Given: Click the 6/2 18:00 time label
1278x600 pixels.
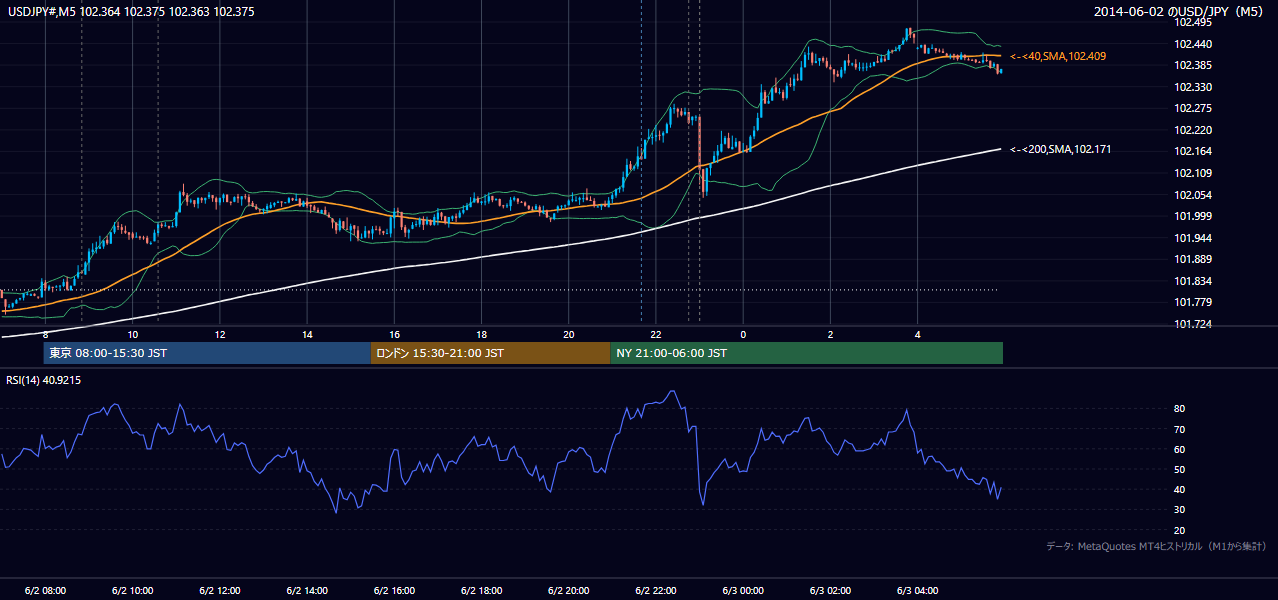Looking at the screenshot, I should (x=482, y=590).
